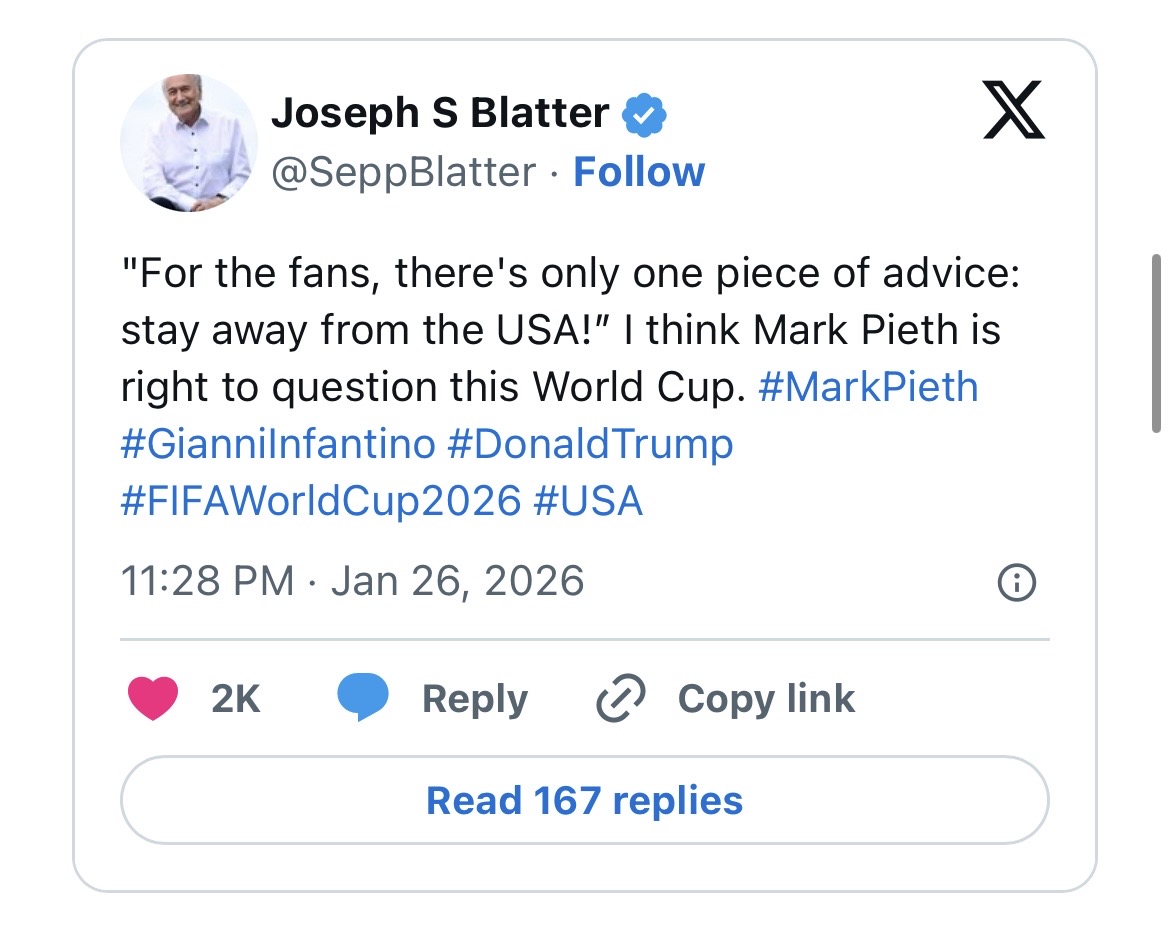Viewport: 1169px width, 938px height.
Task: Click the Reply text label
Action: point(475,699)
